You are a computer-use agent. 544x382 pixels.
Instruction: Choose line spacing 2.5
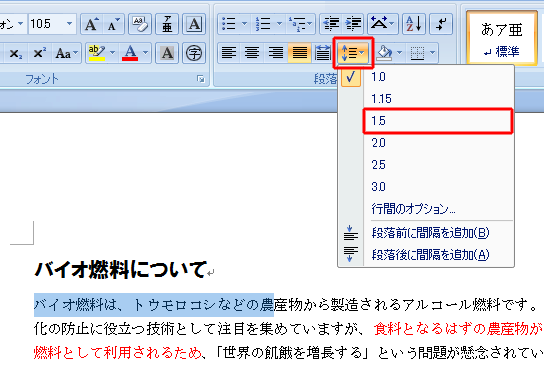(x=426, y=165)
